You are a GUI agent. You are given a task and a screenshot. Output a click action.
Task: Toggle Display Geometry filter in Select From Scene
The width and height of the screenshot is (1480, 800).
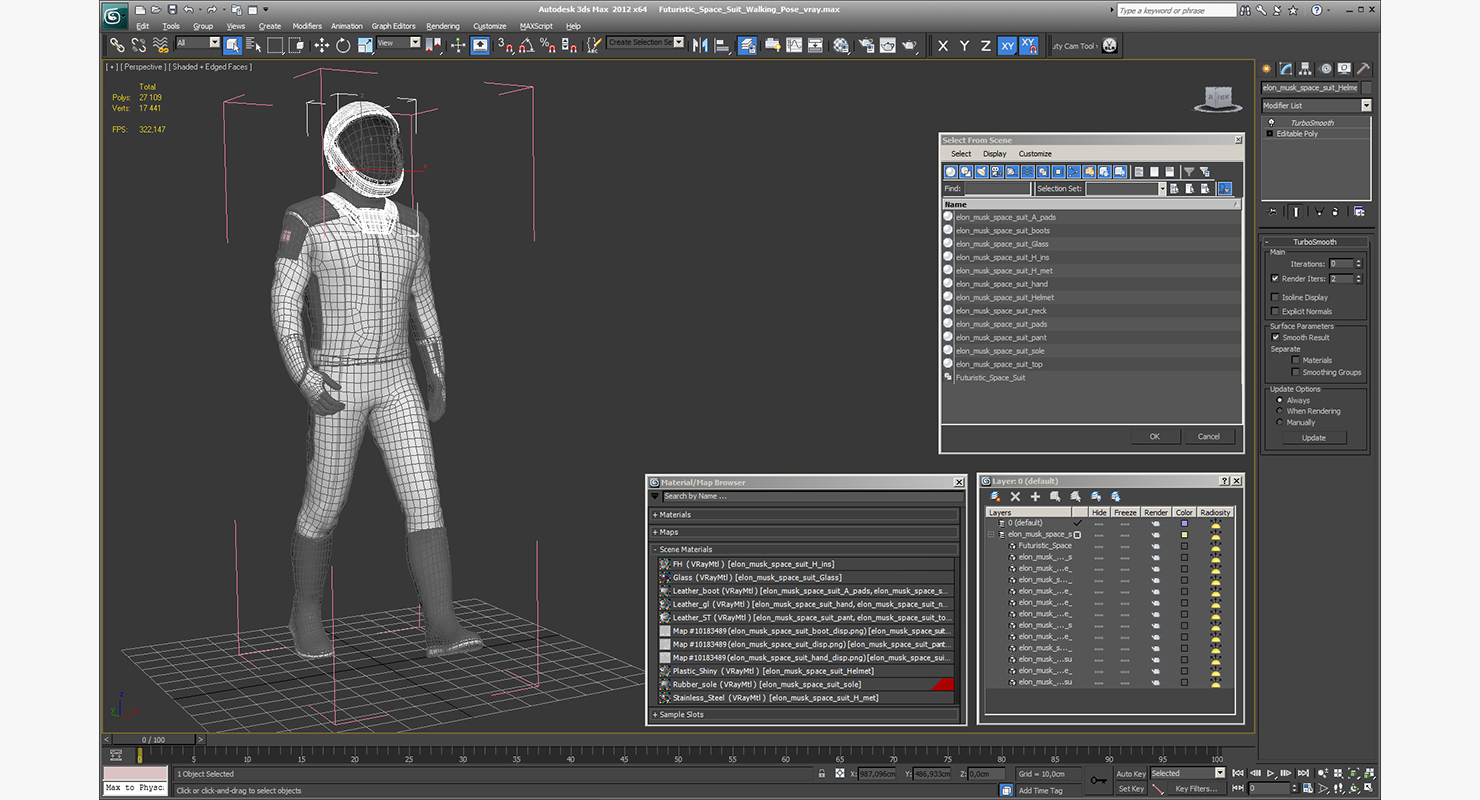click(x=951, y=171)
